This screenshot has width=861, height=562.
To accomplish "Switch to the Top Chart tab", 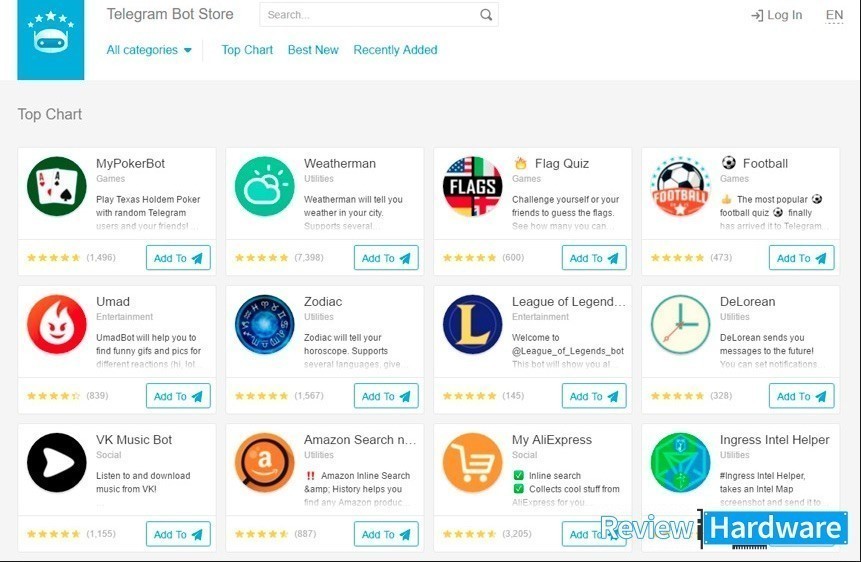I will [x=247, y=50].
